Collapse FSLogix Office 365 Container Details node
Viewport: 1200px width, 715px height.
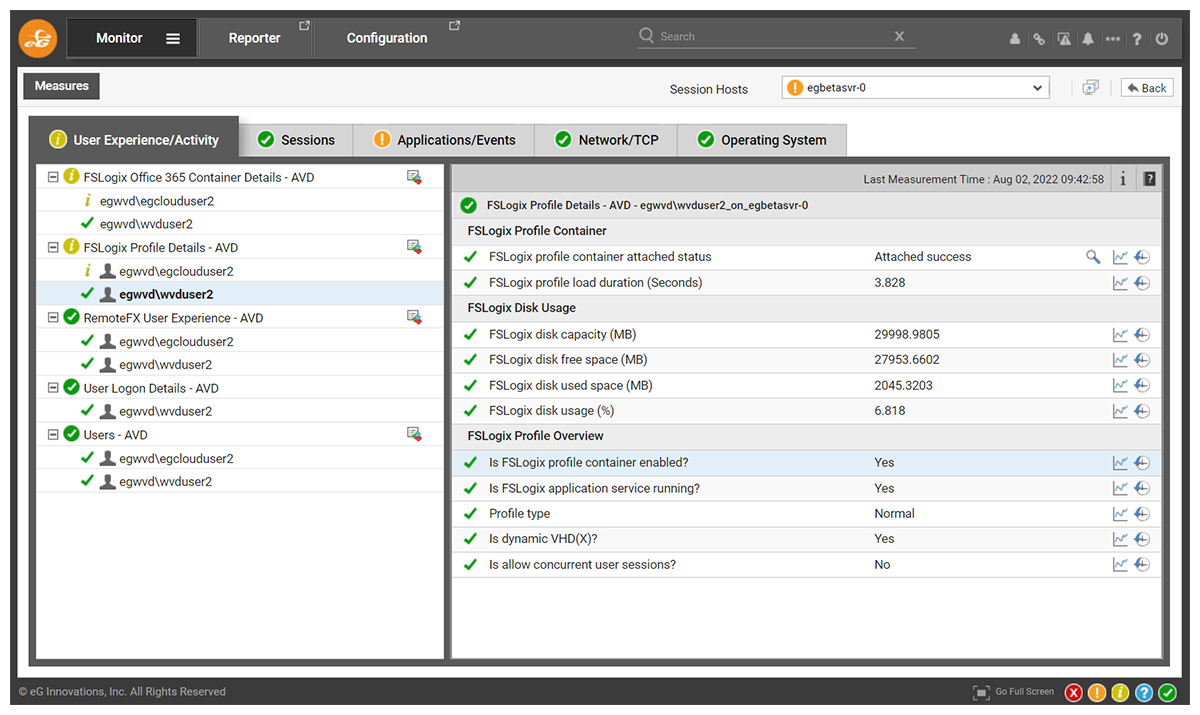click(53, 177)
